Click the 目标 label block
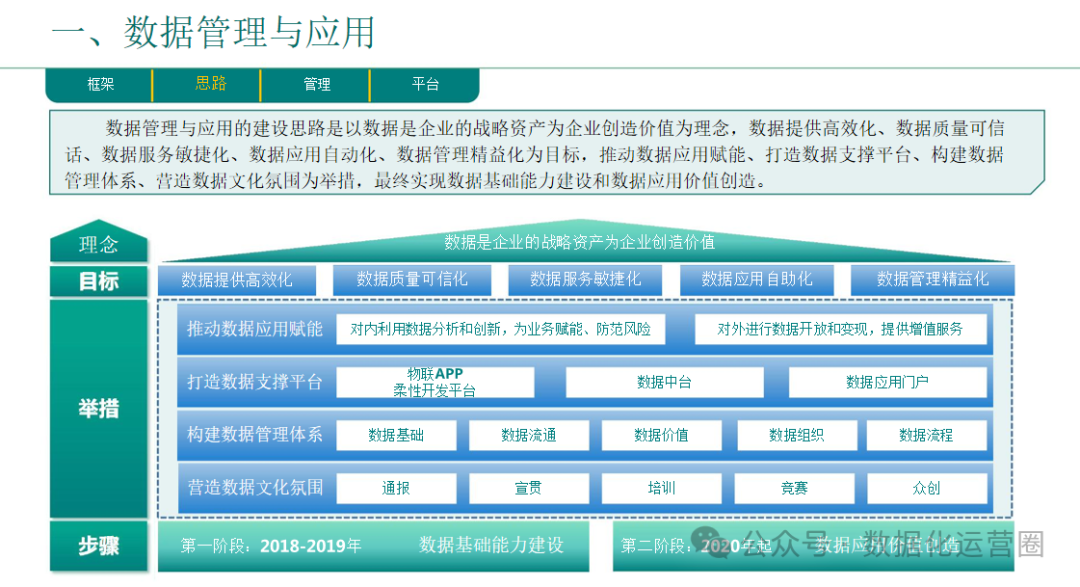Screen dimensions: 1080x587 click(x=99, y=281)
